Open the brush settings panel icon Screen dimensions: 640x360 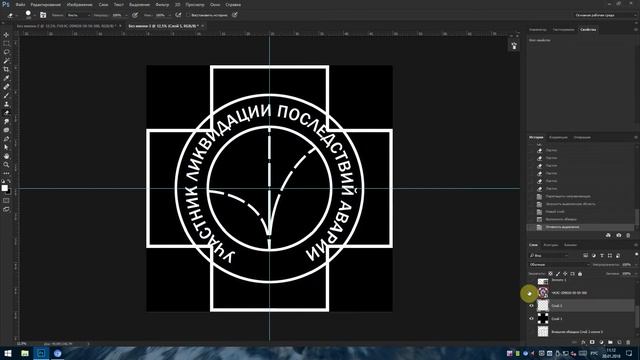coord(43,15)
